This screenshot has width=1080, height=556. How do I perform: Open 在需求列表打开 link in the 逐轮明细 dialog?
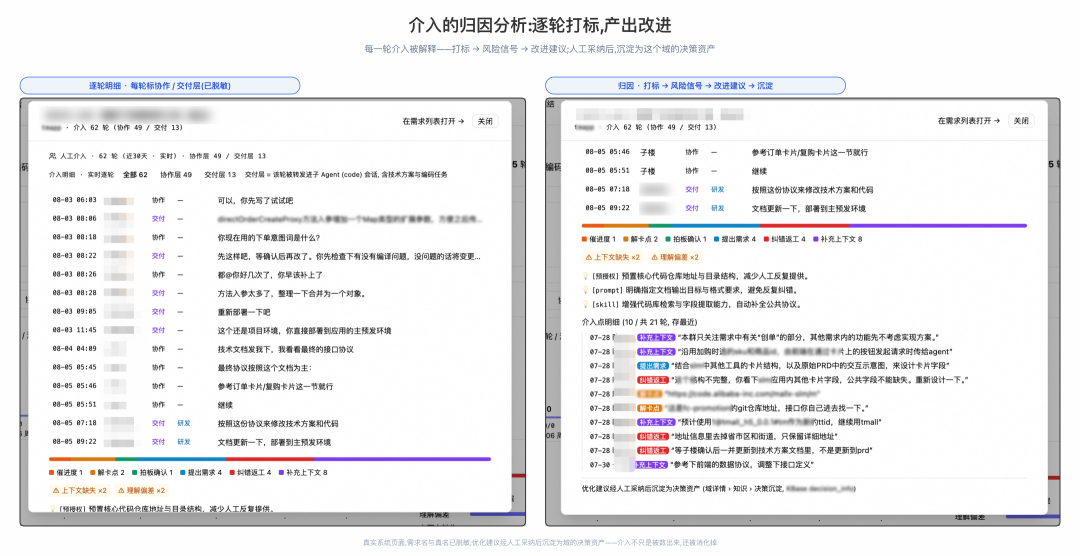(433, 121)
